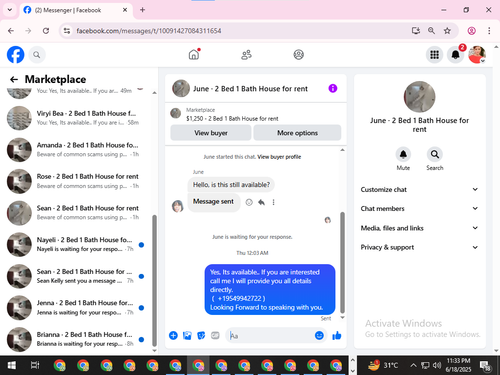
Task: Open Rose conversation
Action: (76, 181)
